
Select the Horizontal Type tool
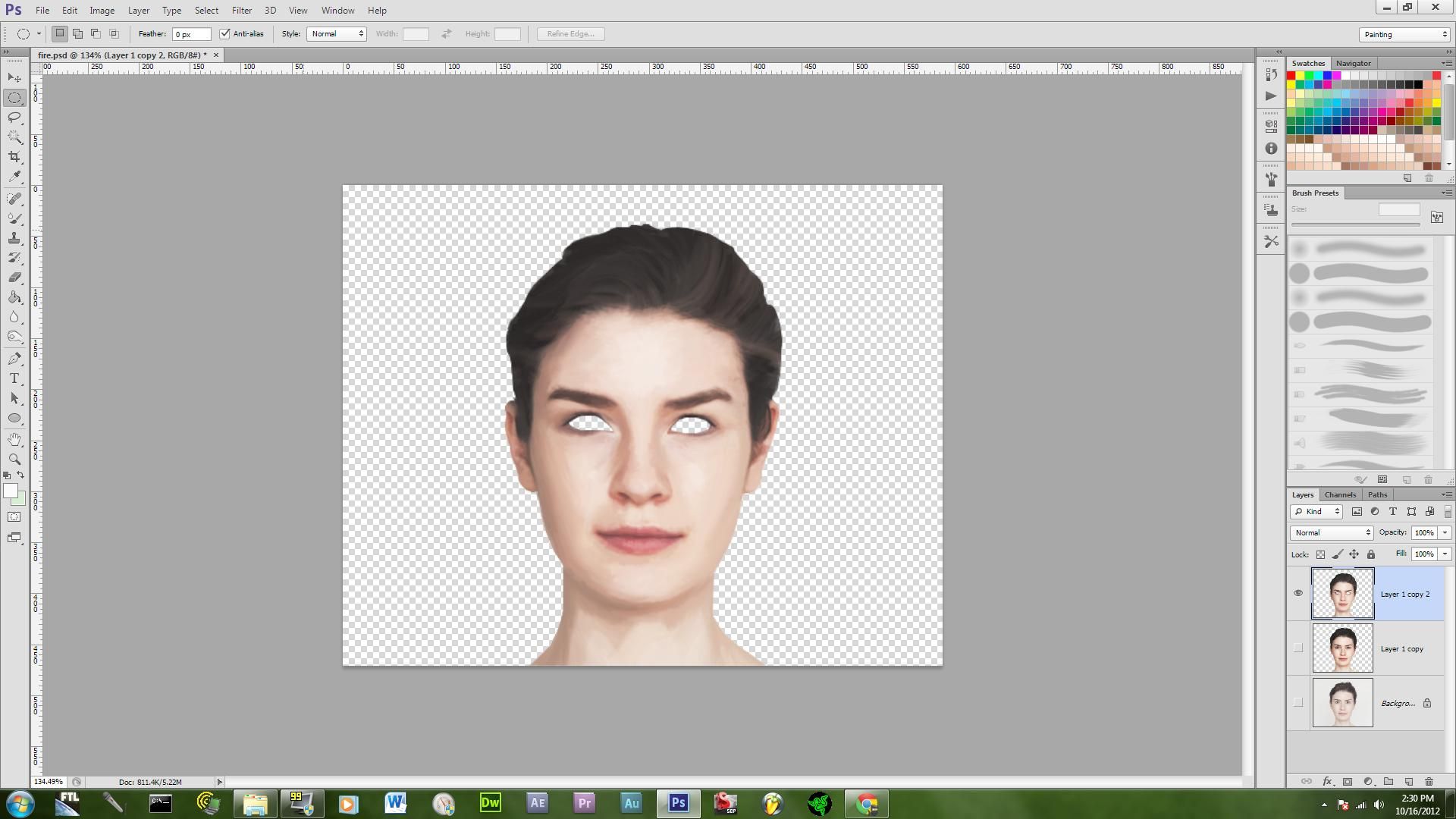click(14, 378)
